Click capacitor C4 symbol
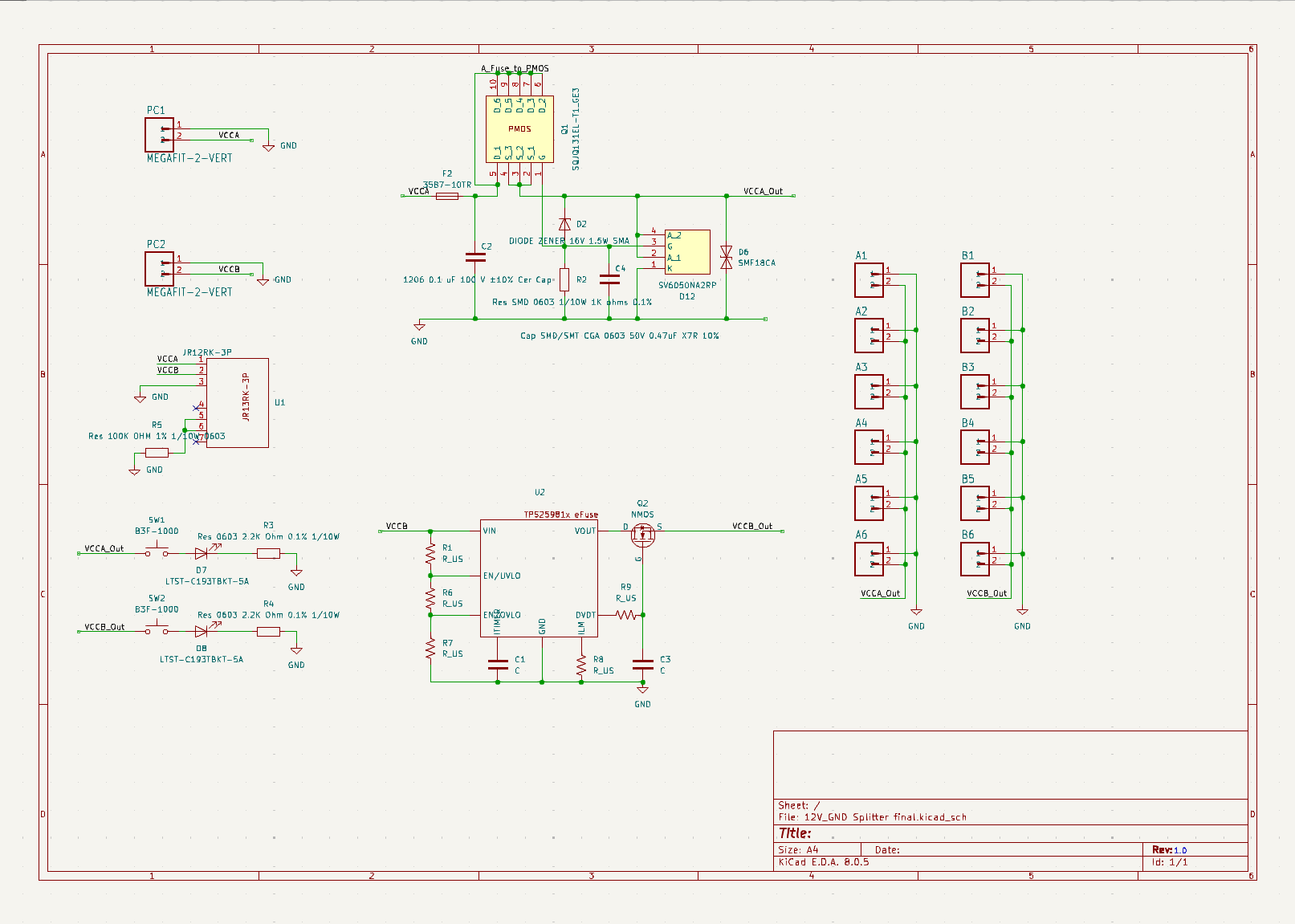The width and height of the screenshot is (1295, 924). (x=609, y=279)
